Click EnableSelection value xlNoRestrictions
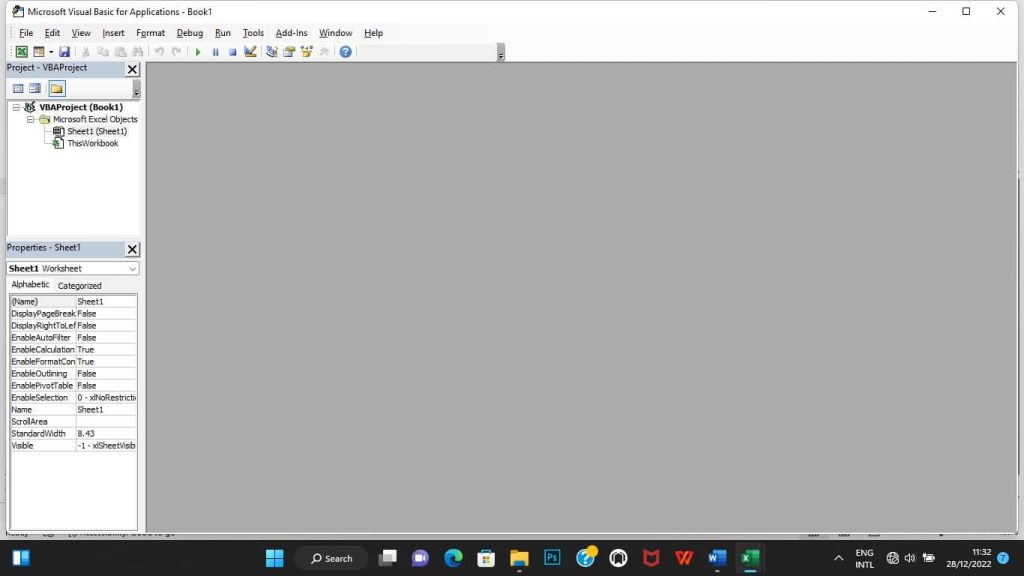Screen dimensions: 1024x576 (106, 398)
